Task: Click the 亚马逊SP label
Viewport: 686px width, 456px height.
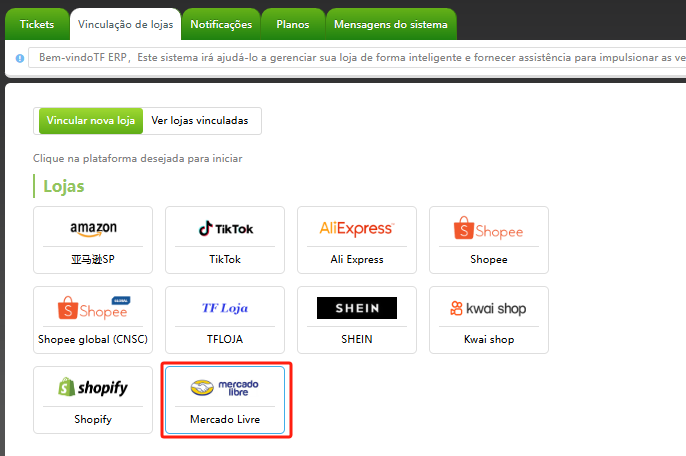Action: pyautogui.click(x=93, y=260)
